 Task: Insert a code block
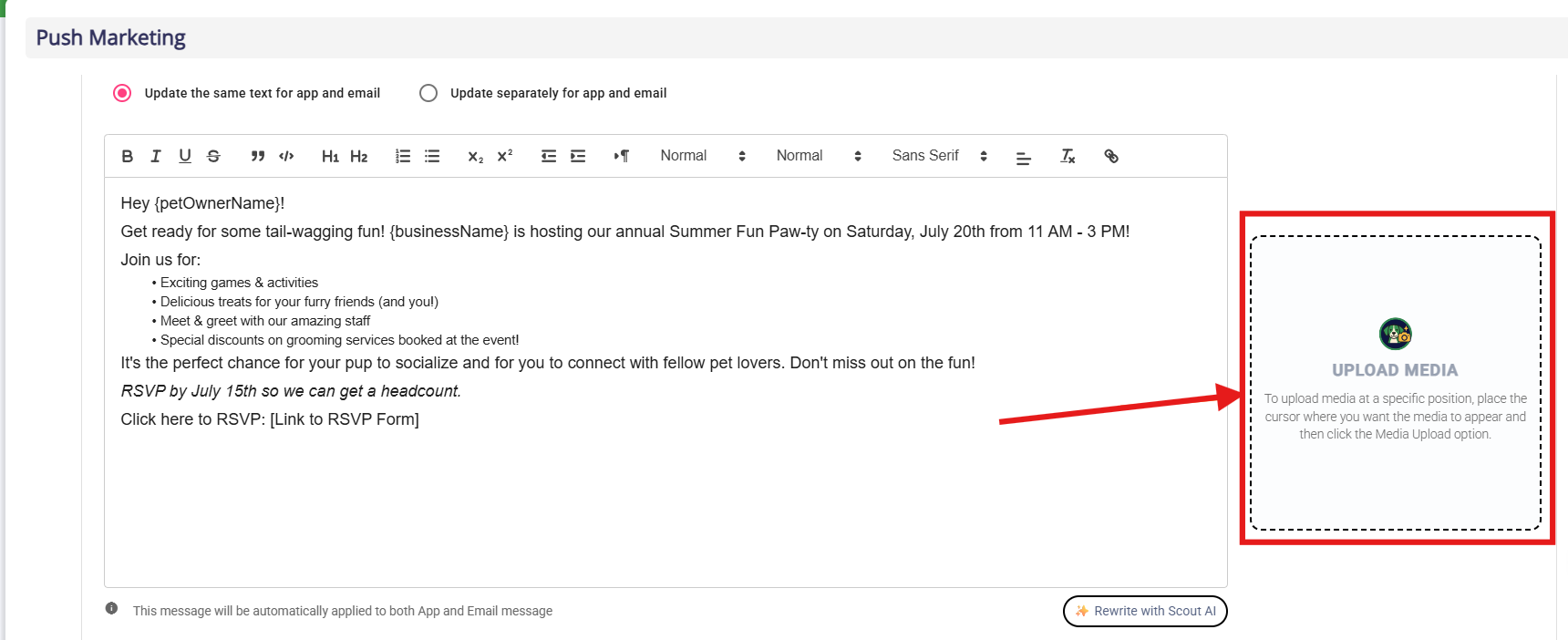[x=286, y=156]
